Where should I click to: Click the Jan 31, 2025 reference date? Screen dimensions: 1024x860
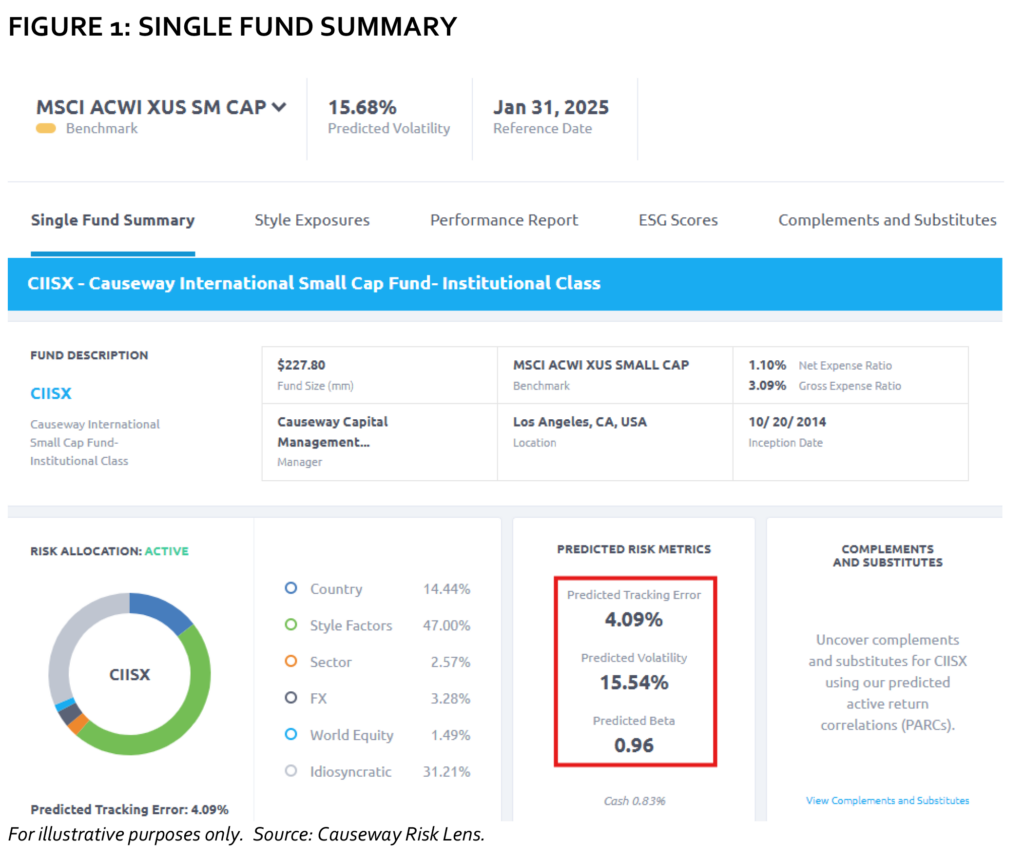point(550,107)
